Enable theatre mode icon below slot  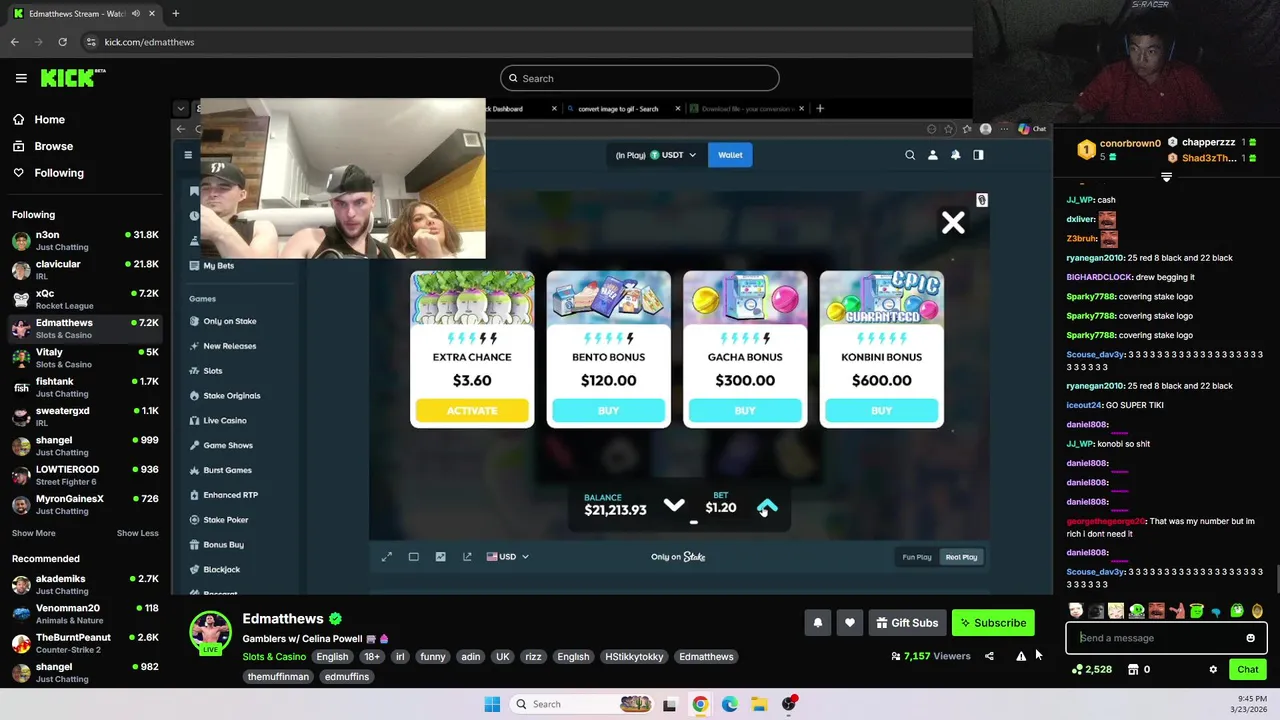[x=414, y=557]
